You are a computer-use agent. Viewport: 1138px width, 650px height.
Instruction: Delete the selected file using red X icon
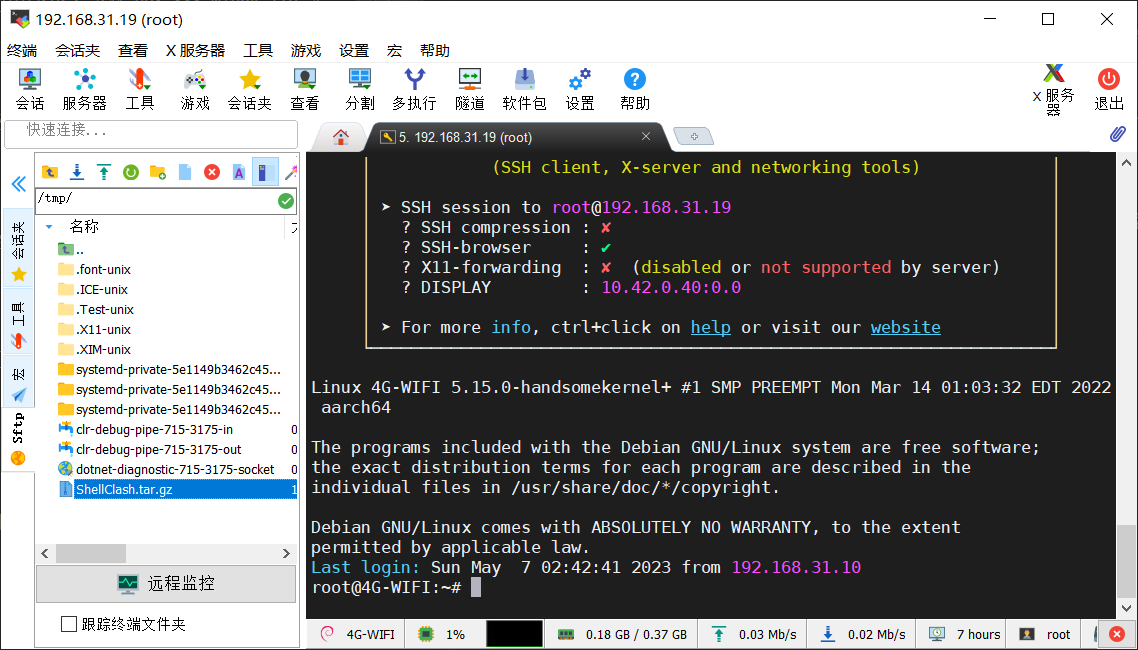pos(212,172)
